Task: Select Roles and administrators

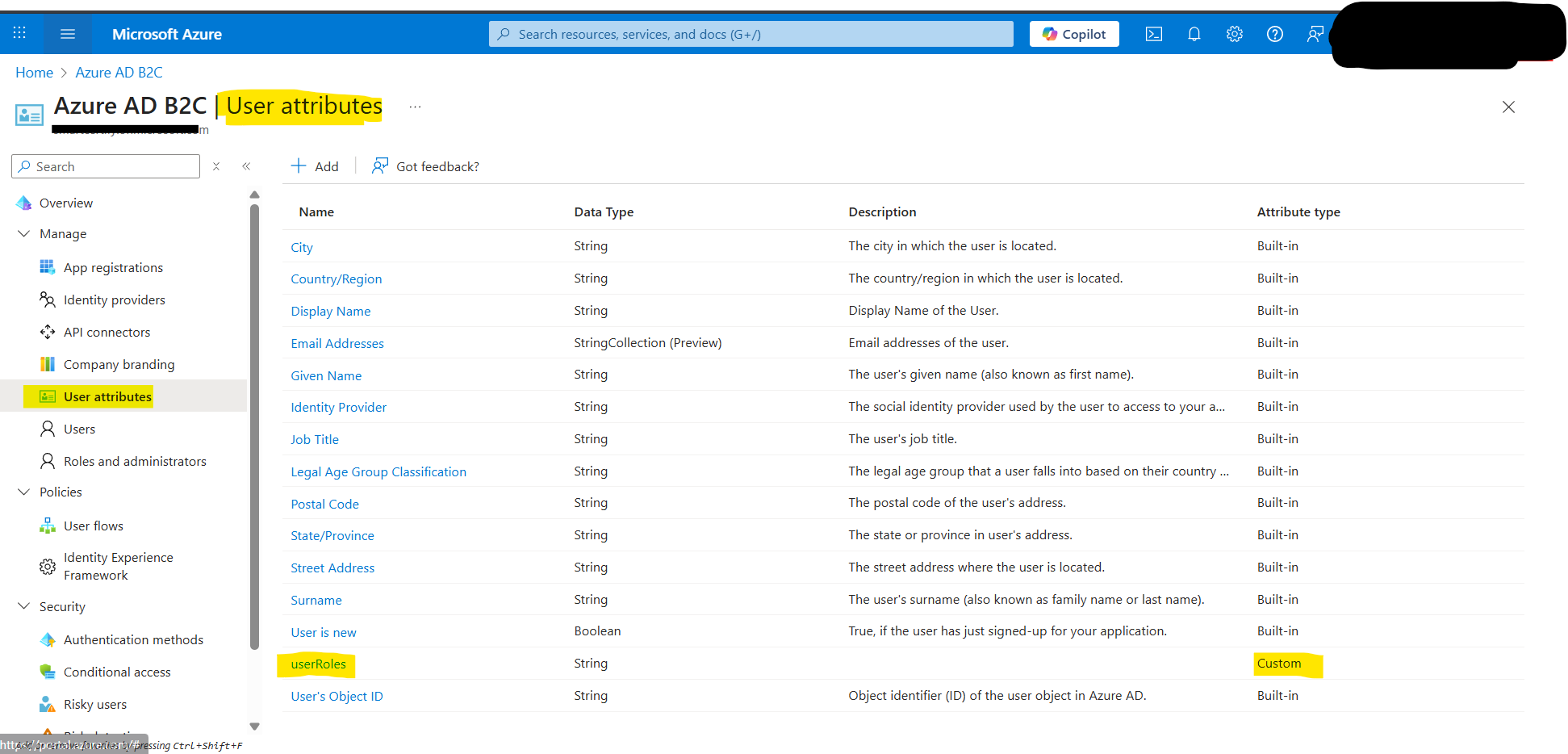Action: click(x=134, y=460)
